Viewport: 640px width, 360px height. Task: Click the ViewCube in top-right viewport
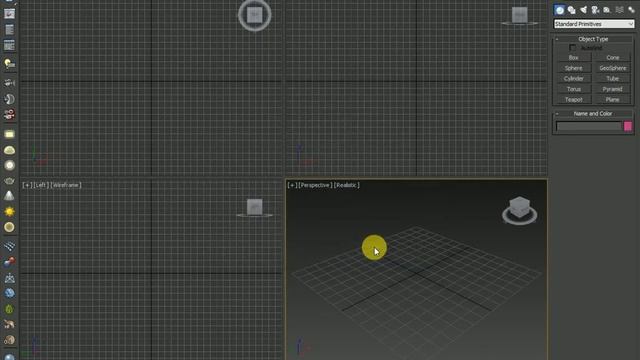point(520,16)
